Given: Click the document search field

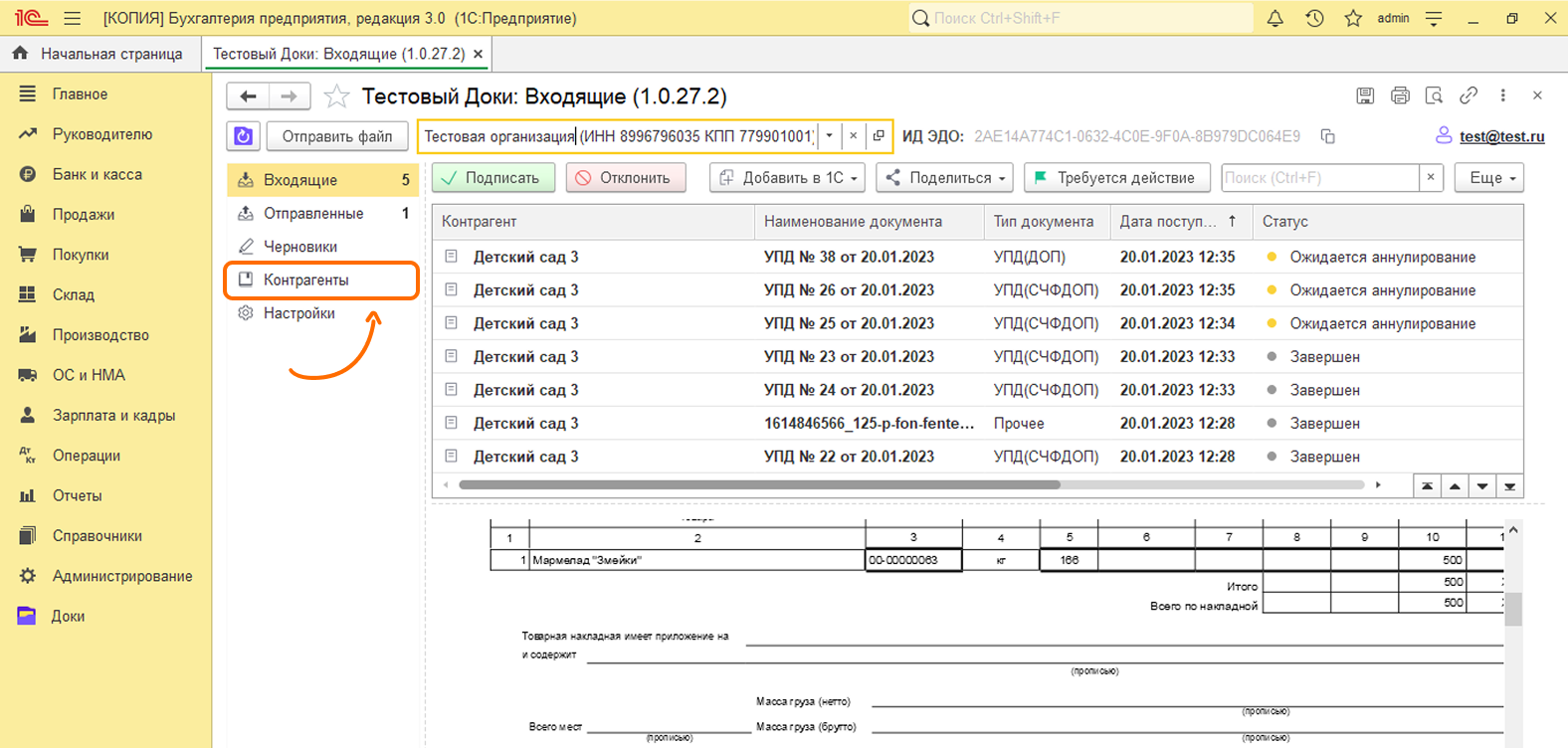Looking at the screenshot, I should pos(1320,177).
